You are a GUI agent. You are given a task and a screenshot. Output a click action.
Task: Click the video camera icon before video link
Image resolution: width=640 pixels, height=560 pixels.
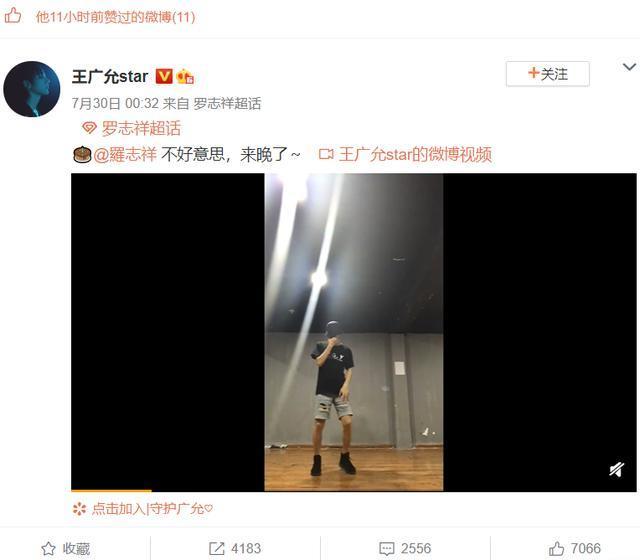tap(326, 154)
